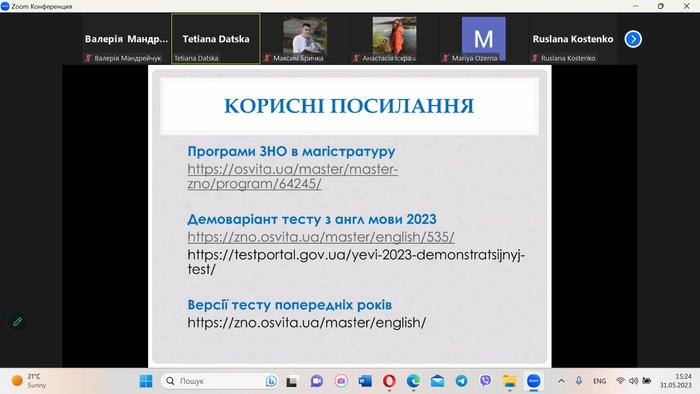Click the taskbar search field Пошук
Screen dimensions: 700x394
pos(219,381)
